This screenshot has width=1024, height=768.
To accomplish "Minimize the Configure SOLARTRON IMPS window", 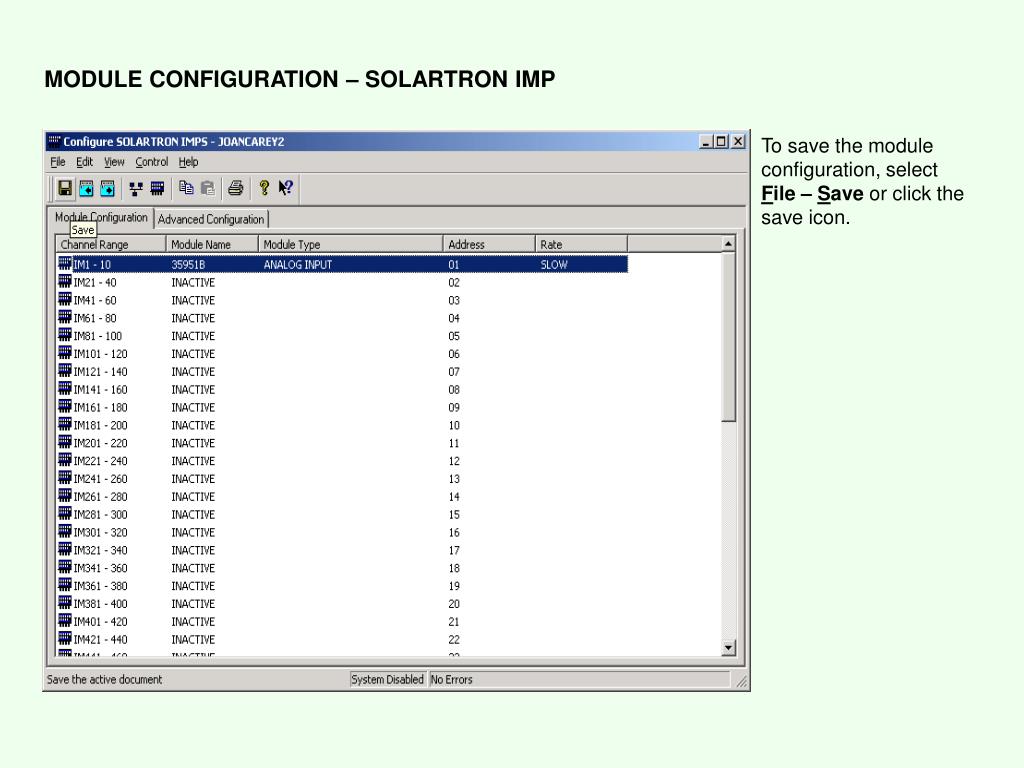I will coord(706,141).
